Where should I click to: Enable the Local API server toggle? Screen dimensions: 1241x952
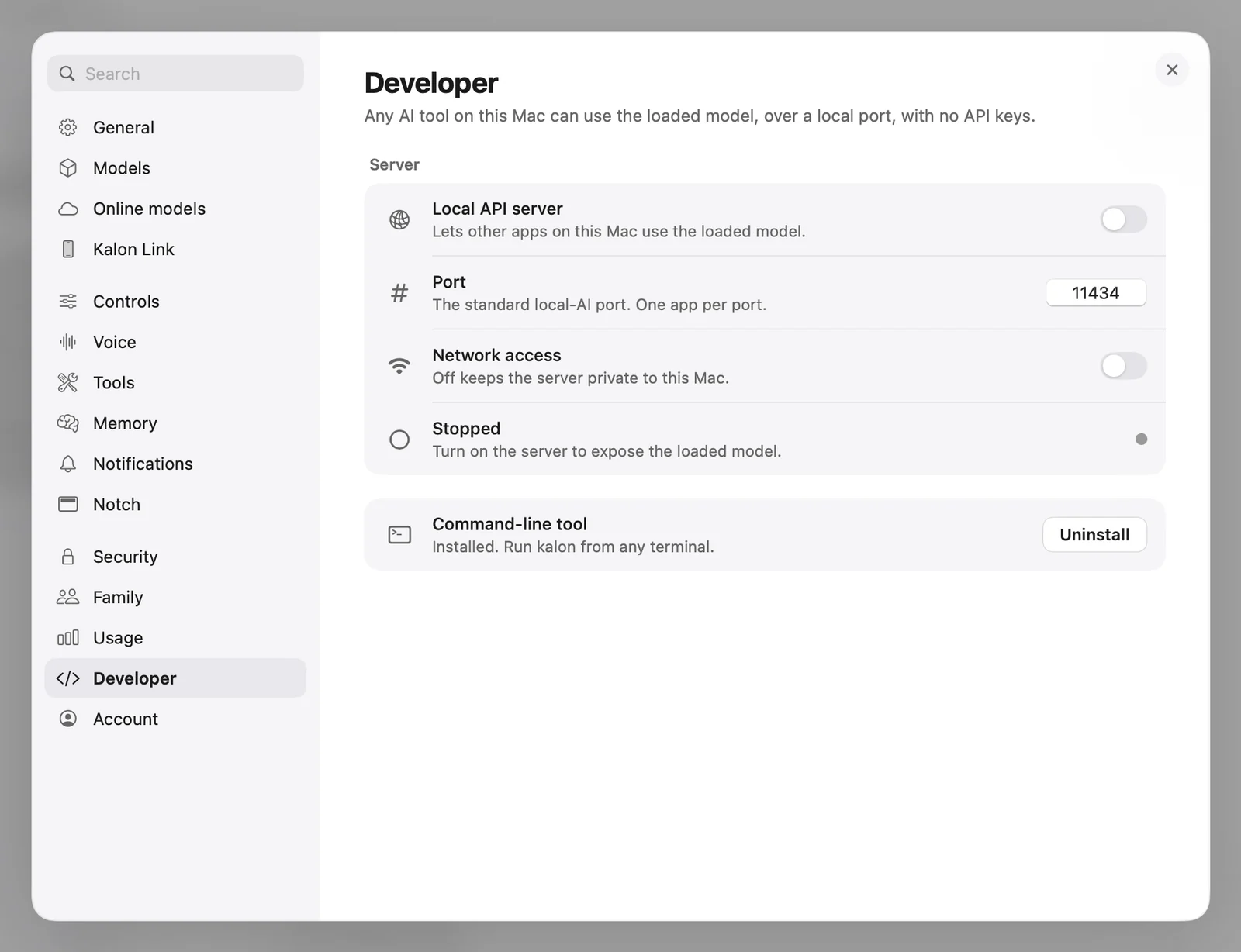click(1123, 219)
